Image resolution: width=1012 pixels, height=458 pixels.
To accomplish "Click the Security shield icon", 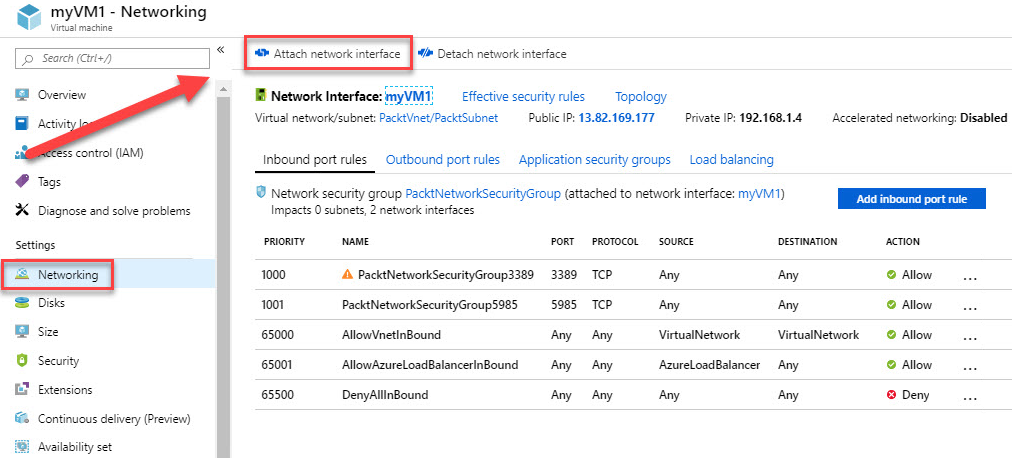I will coord(22,361).
